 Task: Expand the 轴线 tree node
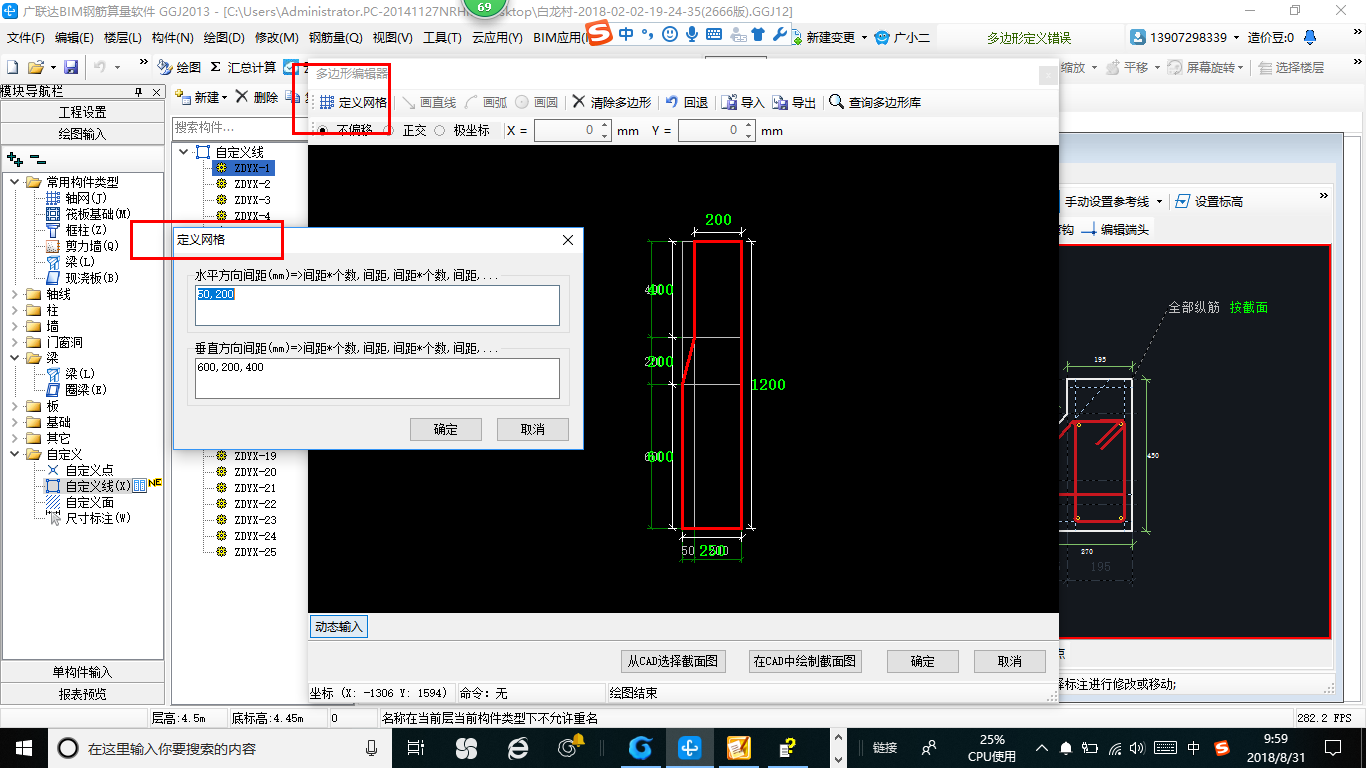coord(15,294)
